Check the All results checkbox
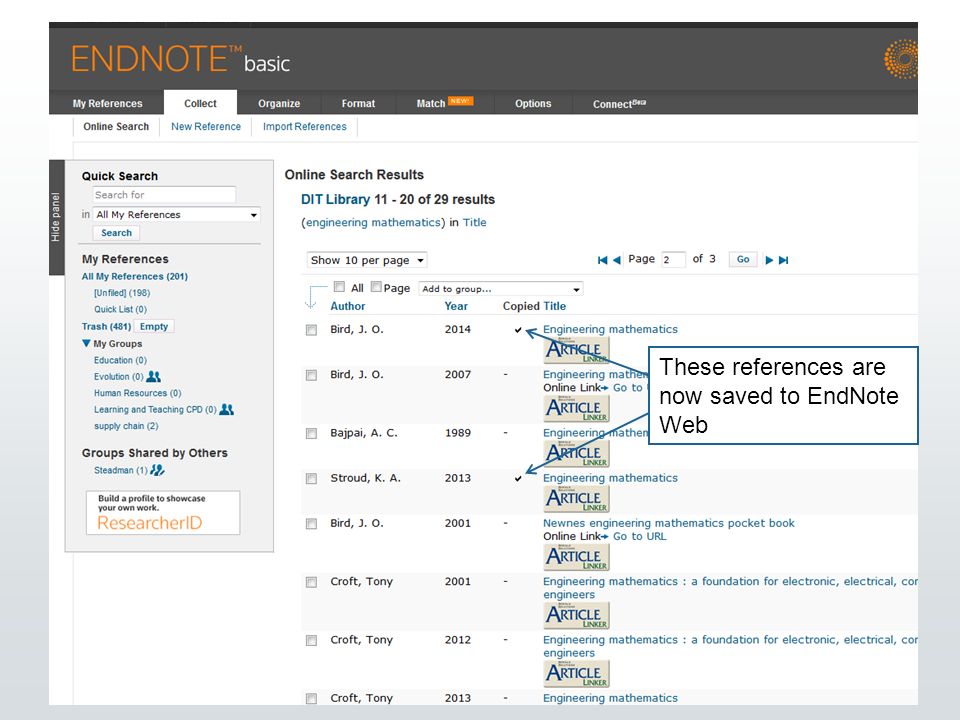Screen dimensions: 960x720 coord(339,287)
